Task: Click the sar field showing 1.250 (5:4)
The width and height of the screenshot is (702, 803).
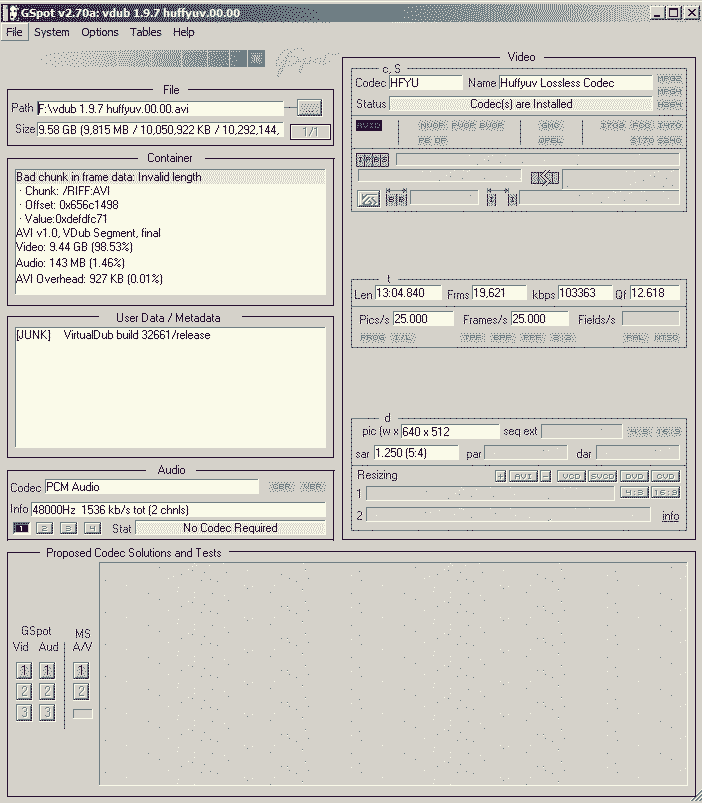Action: click(416, 453)
